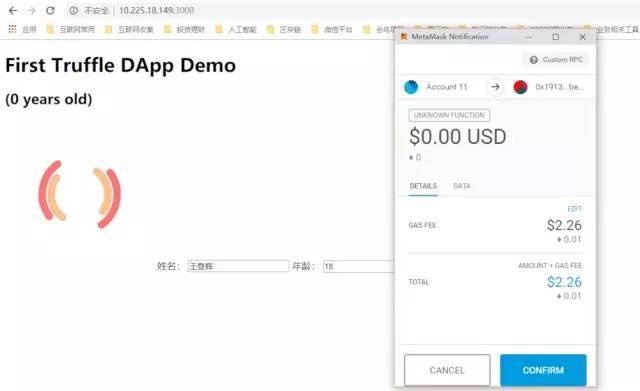Open the 人工智能 bookmark folder
640x391 pixels.
(236, 29)
